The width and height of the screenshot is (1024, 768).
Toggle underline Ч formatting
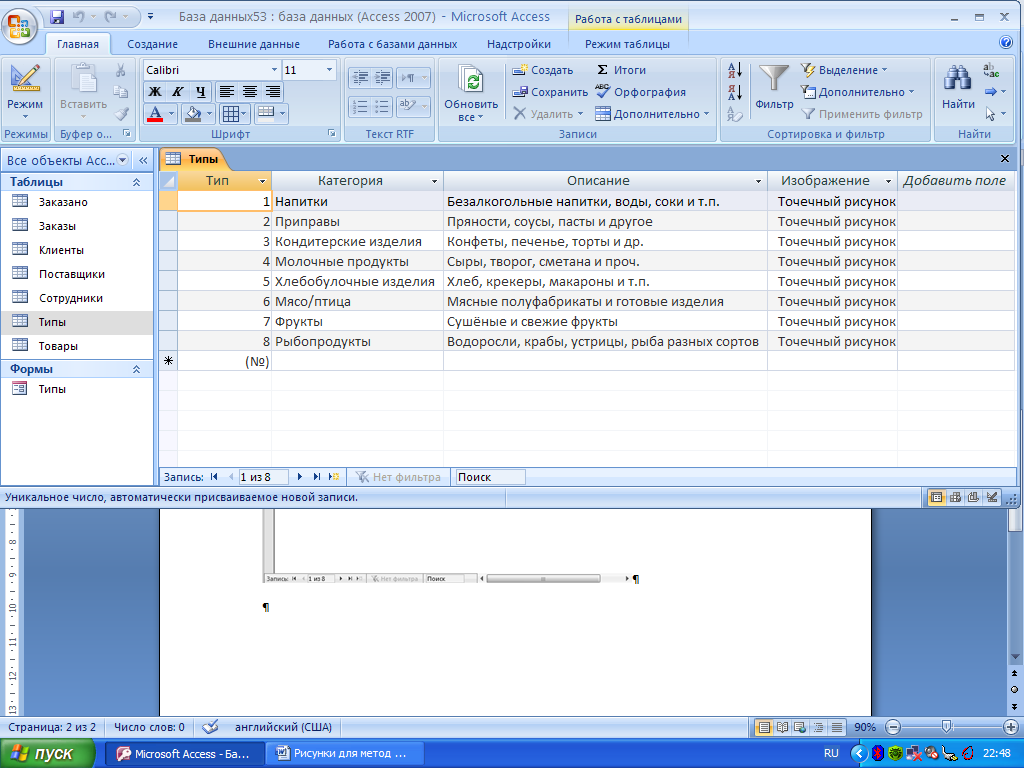(200, 91)
